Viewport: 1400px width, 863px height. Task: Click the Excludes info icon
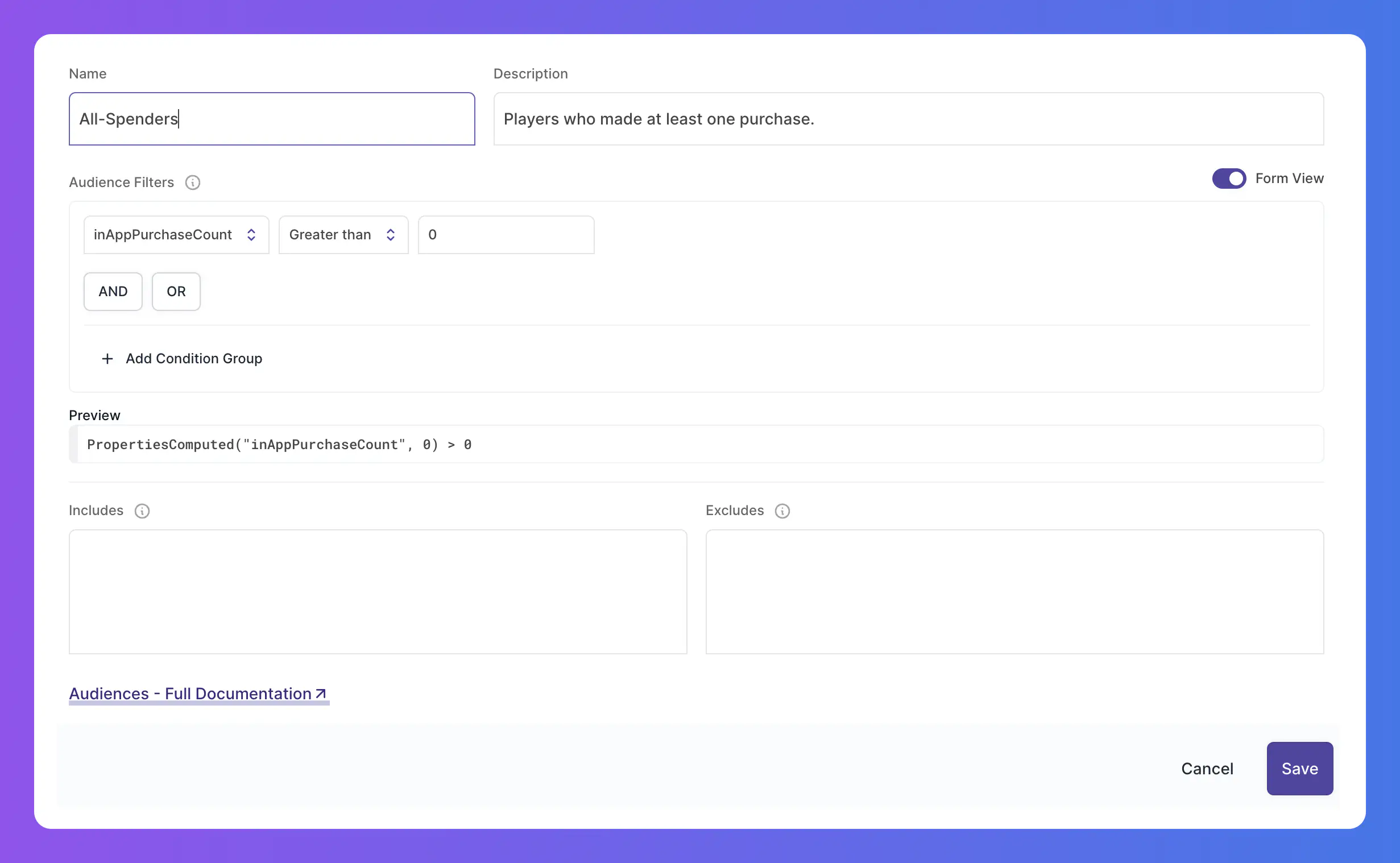click(783, 511)
